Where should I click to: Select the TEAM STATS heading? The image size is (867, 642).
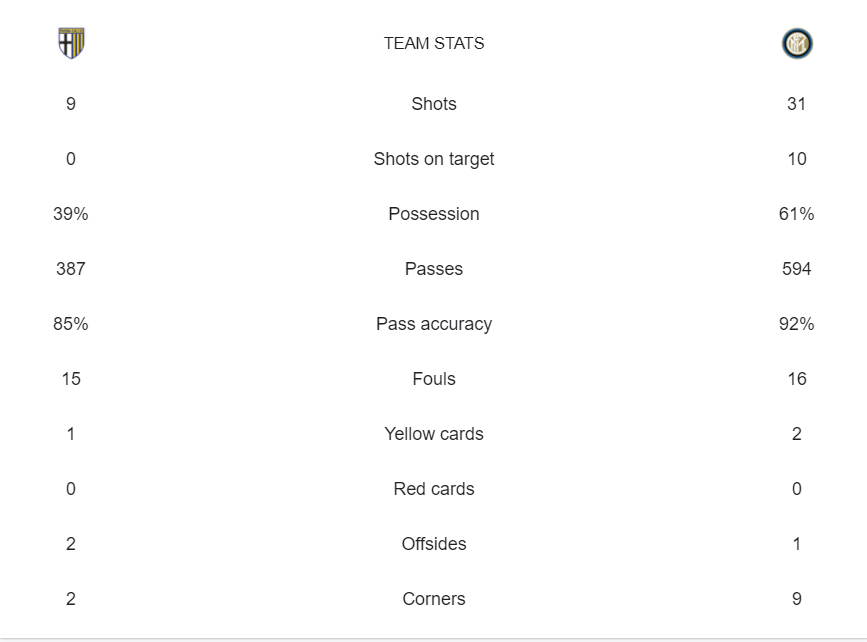[x=434, y=43]
